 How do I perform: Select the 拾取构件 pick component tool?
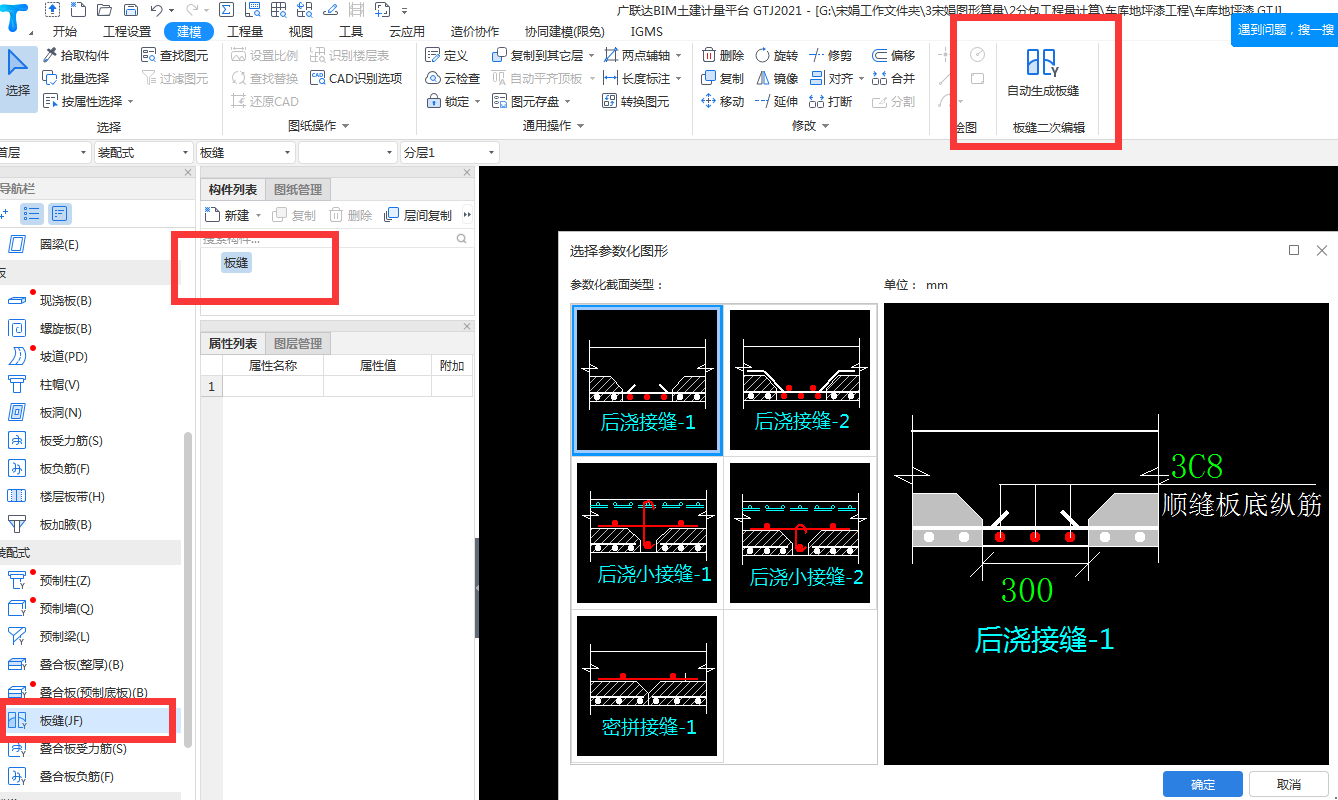[77, 55]
